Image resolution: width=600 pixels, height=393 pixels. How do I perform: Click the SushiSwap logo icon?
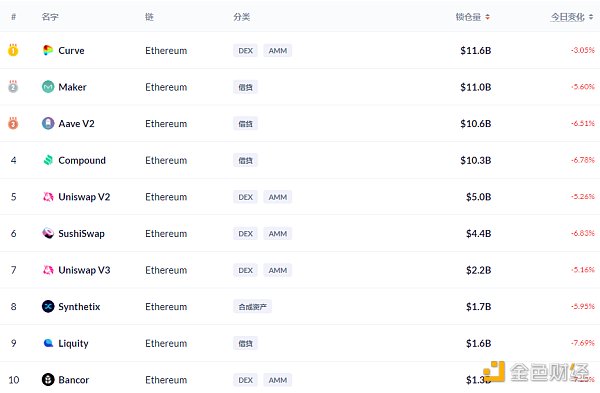click(48, 233)
